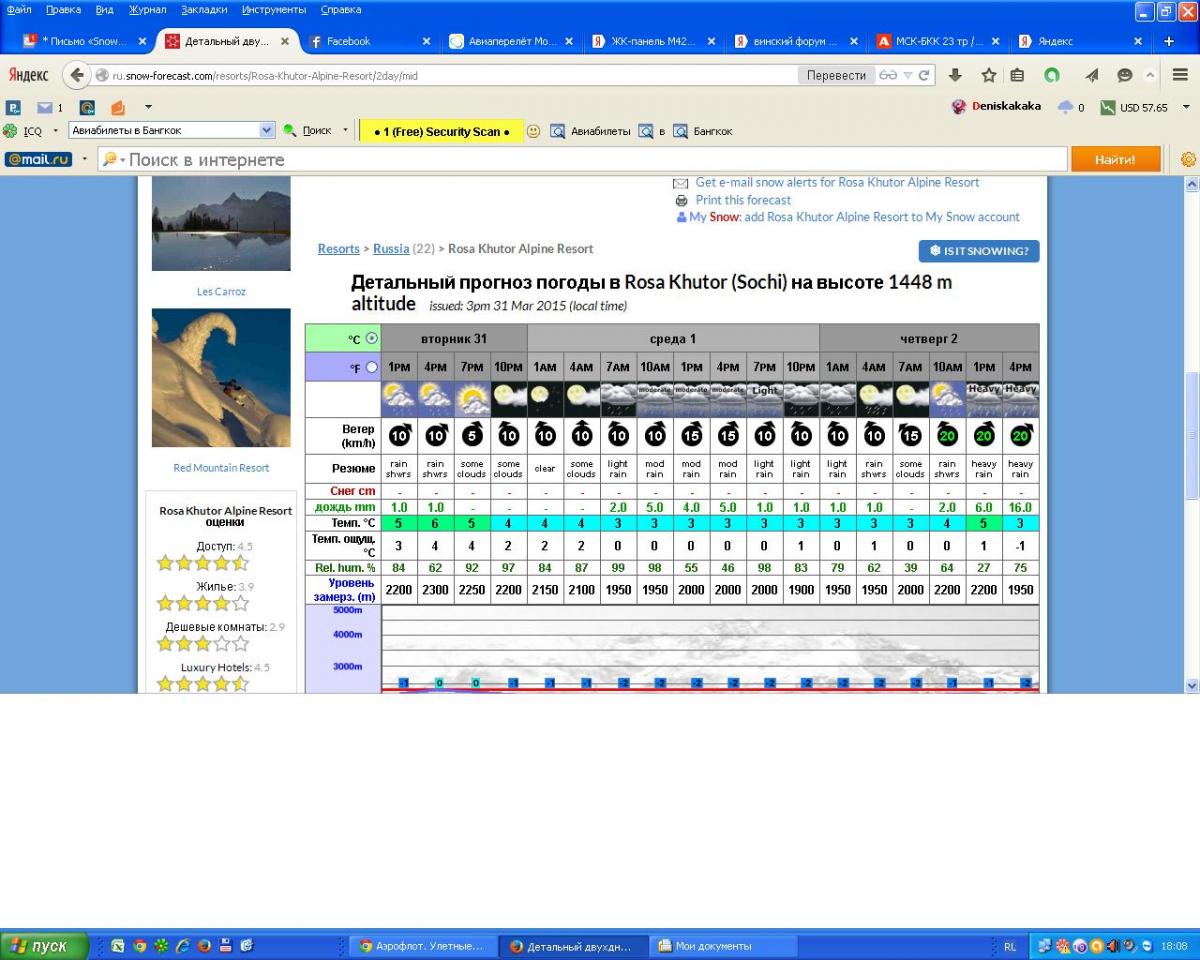Screen dimensions: 1200x960
Task: Switch to the МСК-БКК 23 тр tab
Action: (940, 41)
